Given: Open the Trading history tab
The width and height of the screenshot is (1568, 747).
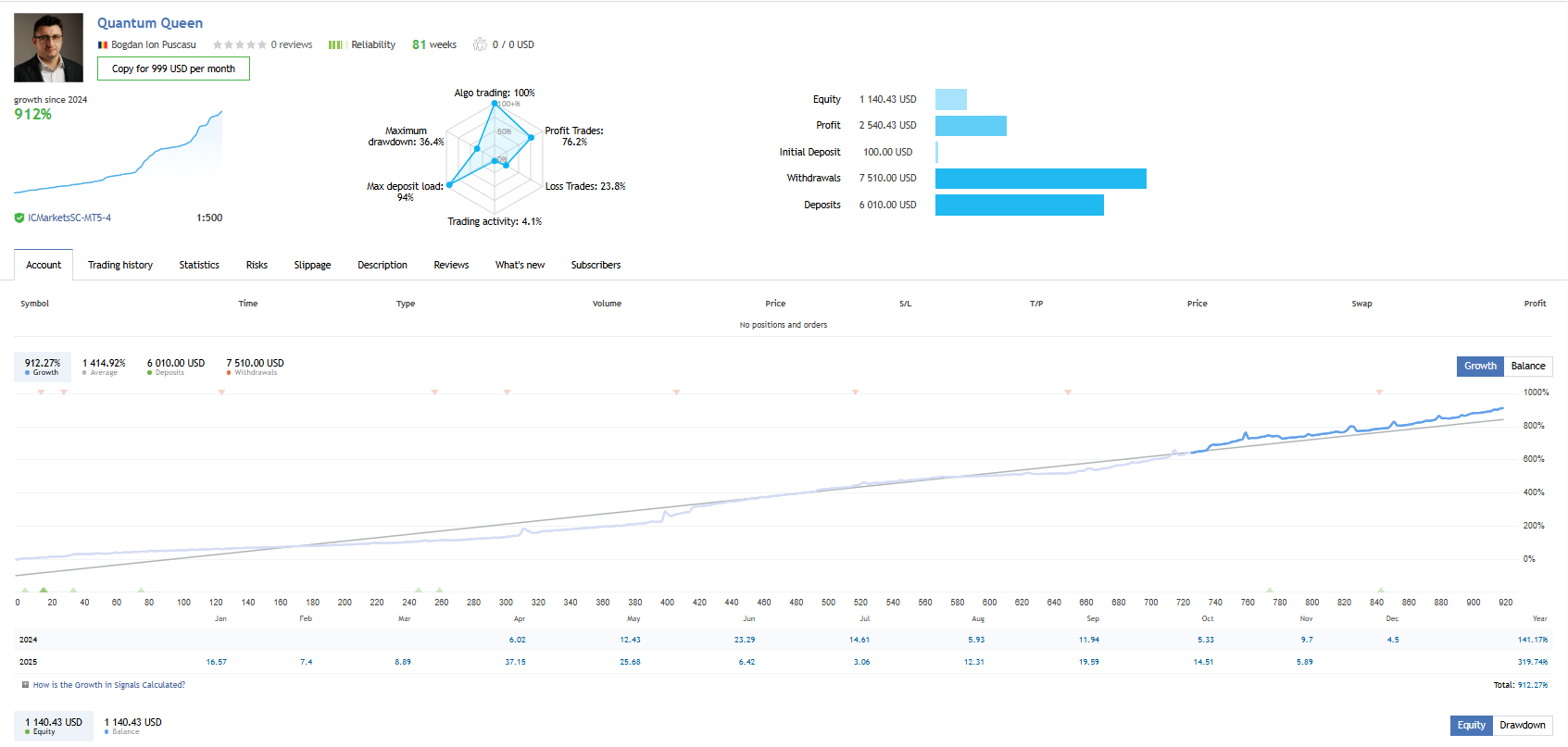Looking at the screenshot, I should [120, 265].
